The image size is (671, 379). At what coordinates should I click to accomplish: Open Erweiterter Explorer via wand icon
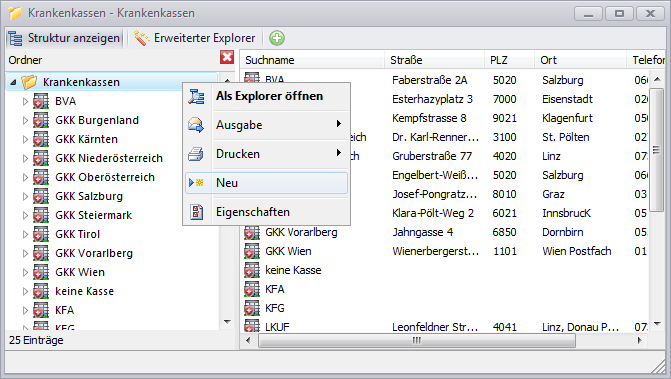click(141, 38)
